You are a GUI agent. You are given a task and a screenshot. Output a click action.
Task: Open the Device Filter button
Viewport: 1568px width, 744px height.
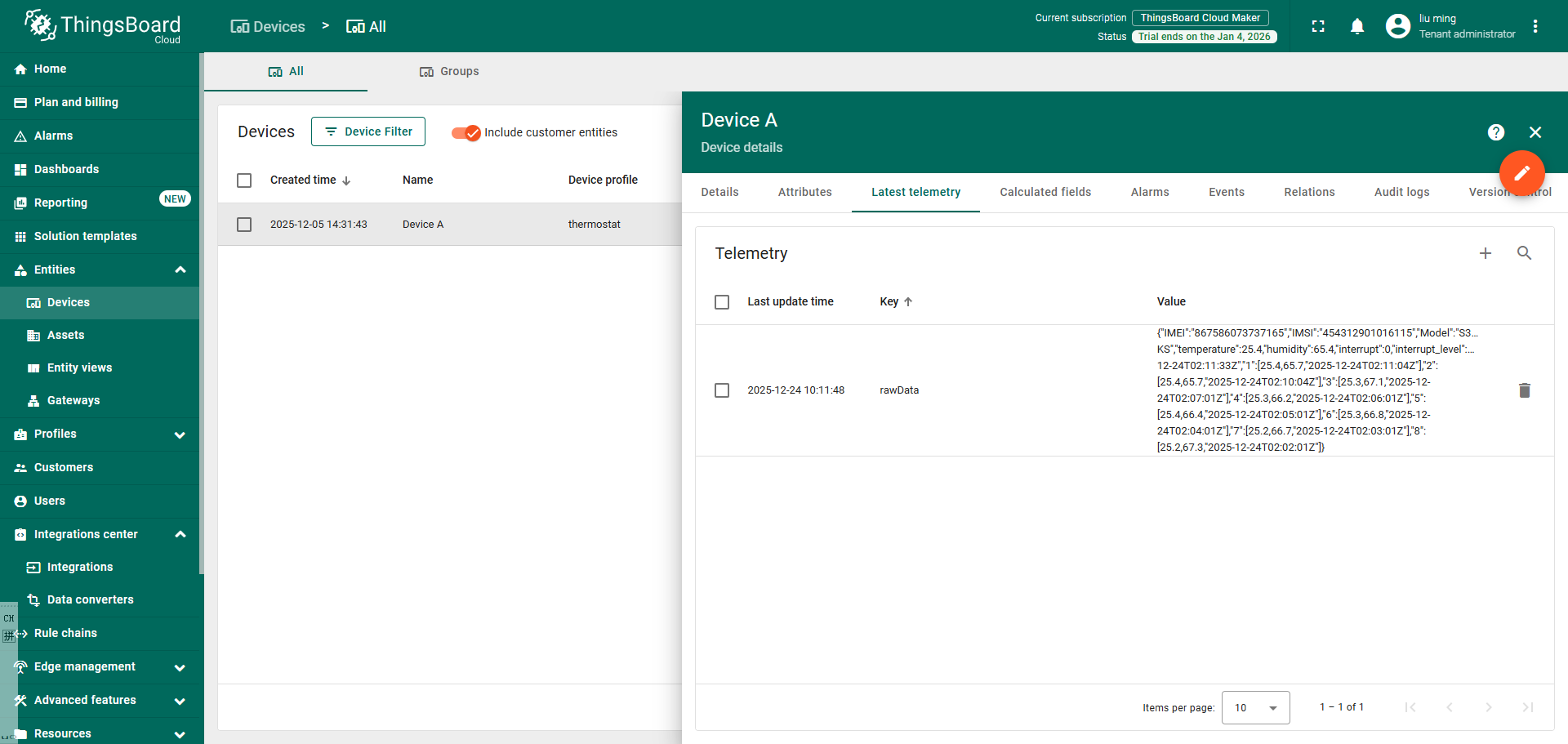click(368, 131)
